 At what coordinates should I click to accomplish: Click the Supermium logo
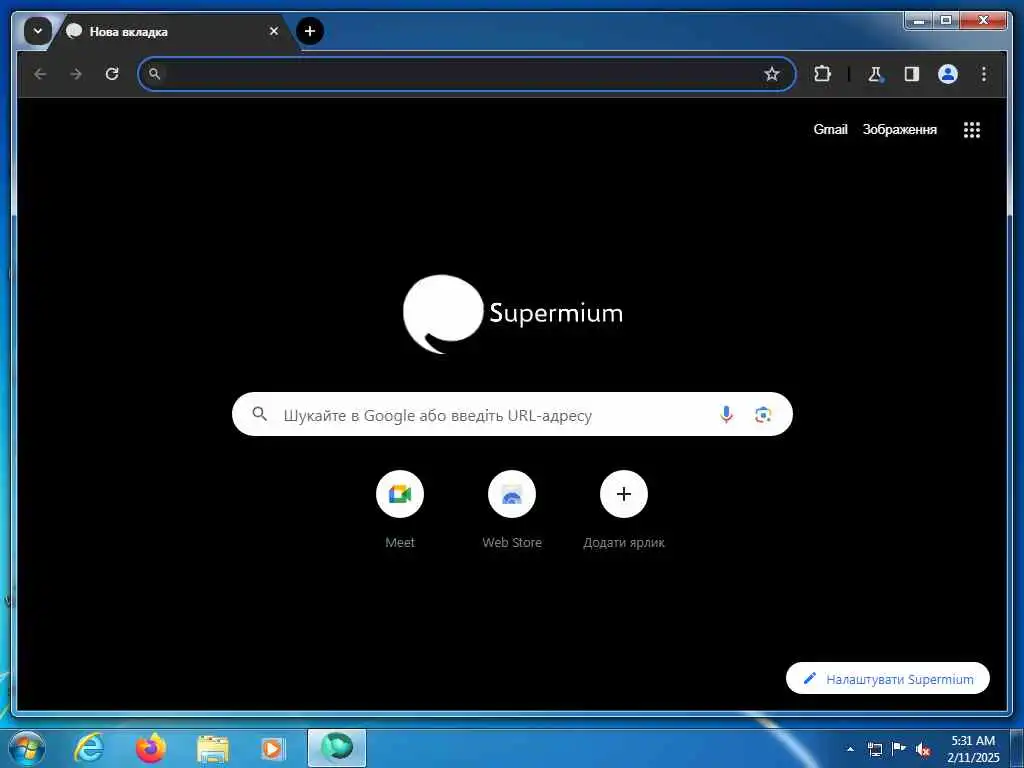513,313
